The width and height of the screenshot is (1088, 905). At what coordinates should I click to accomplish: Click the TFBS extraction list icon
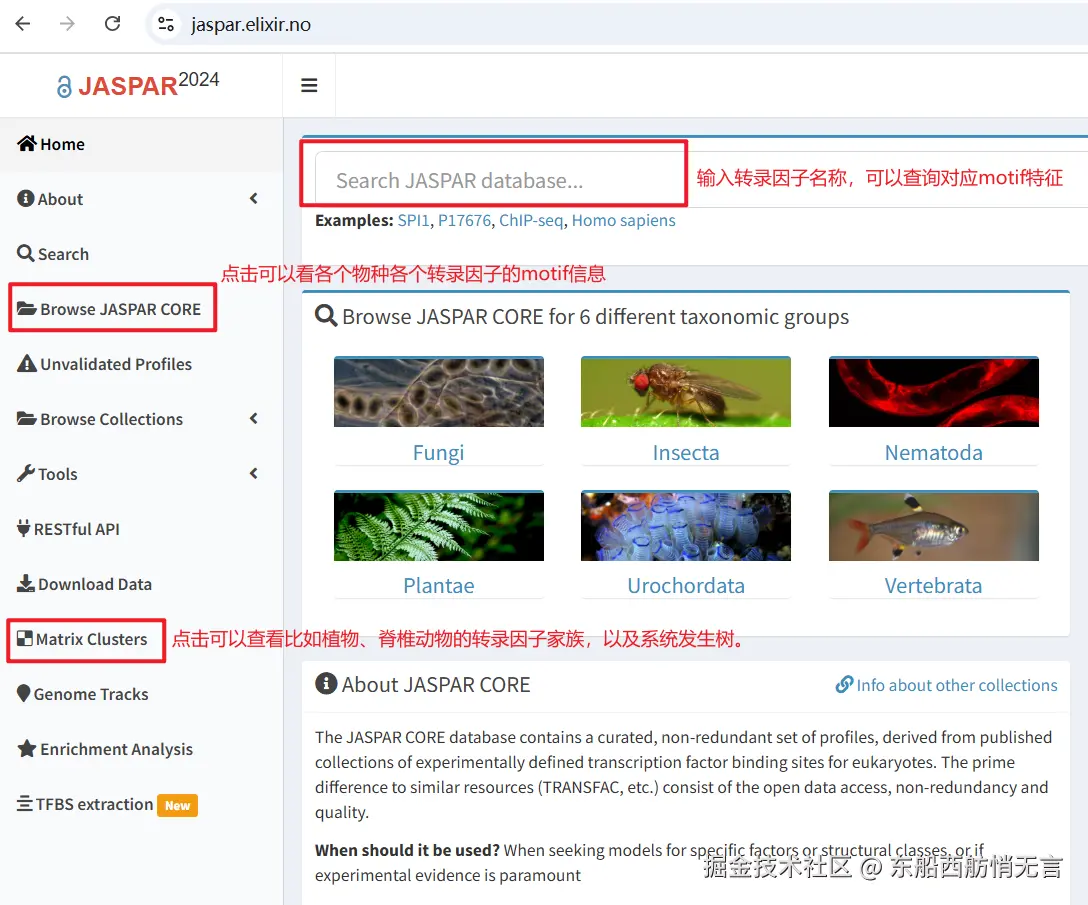click(x=24, y=803)
